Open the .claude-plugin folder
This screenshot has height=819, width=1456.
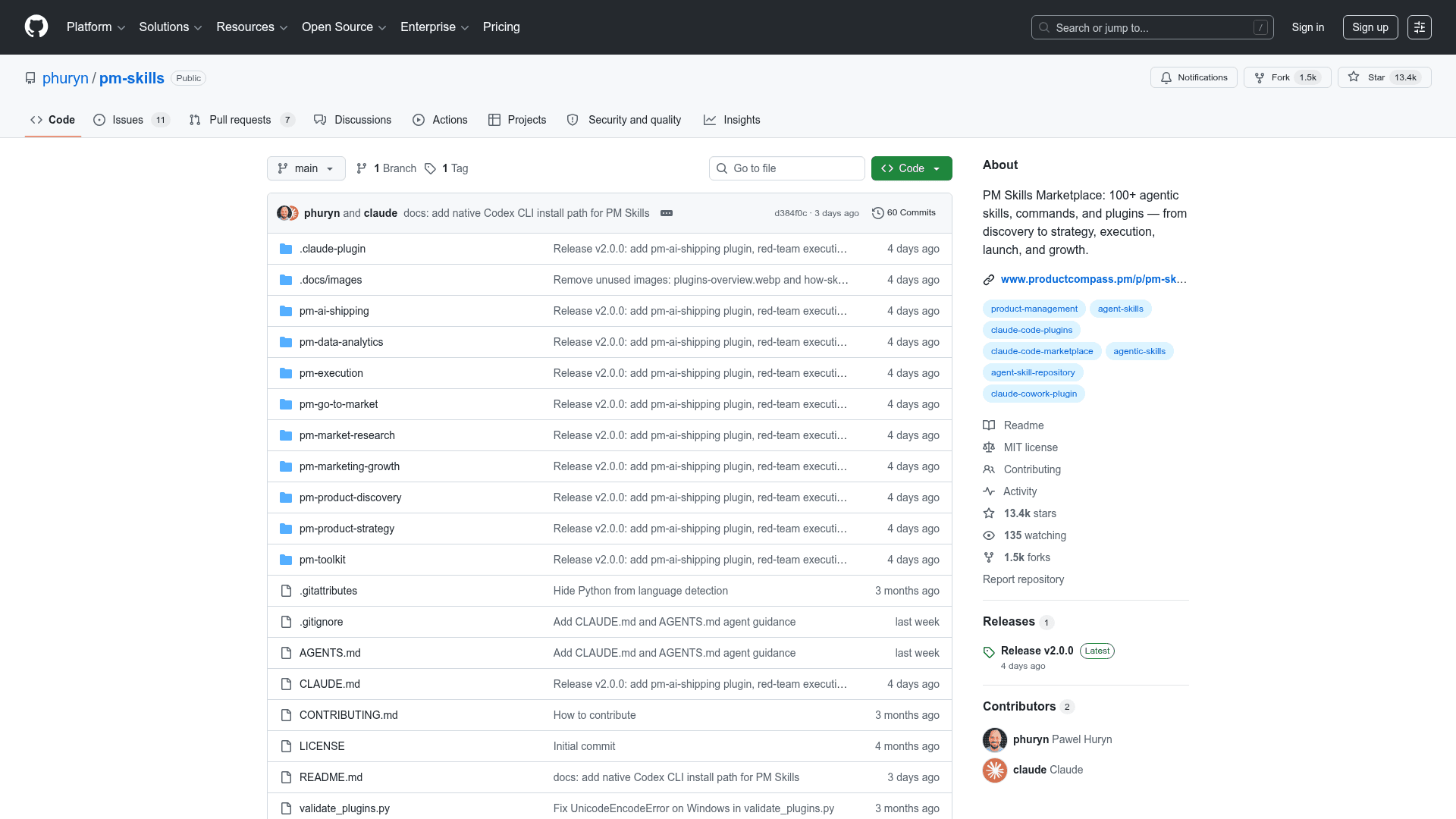[x=332, y=249]
